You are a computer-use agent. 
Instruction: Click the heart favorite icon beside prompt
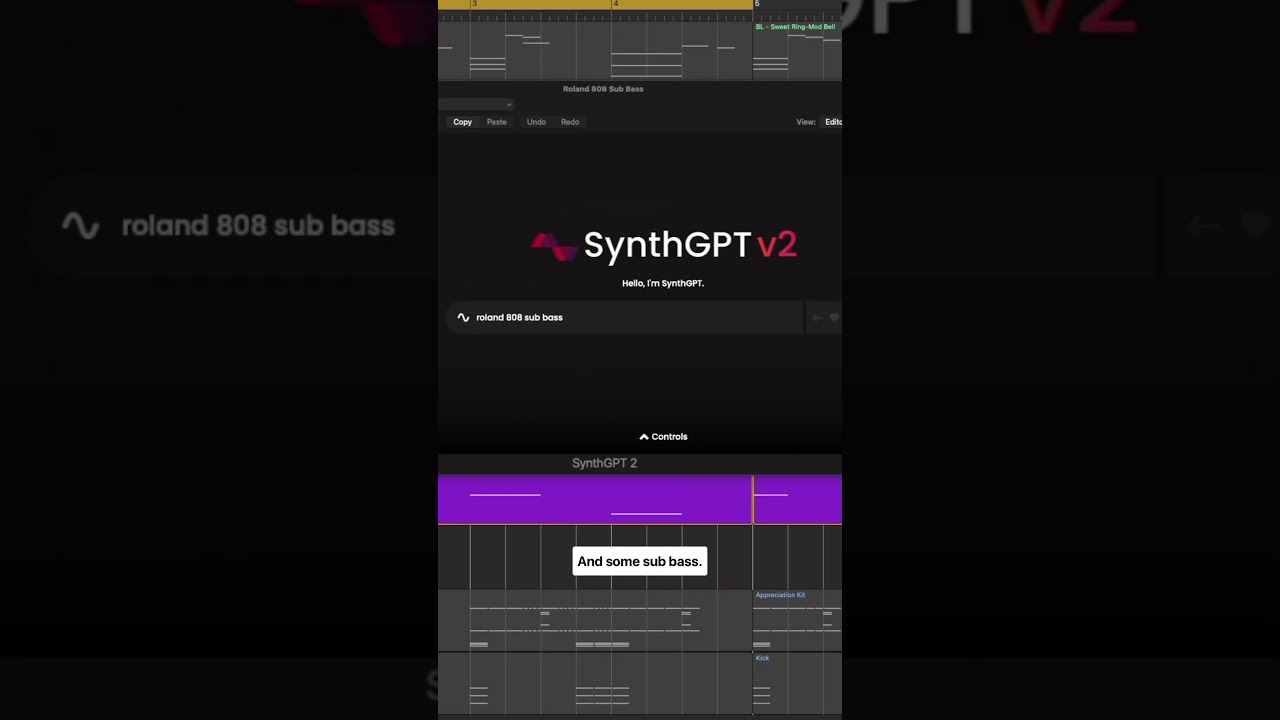tap(835, 317)
